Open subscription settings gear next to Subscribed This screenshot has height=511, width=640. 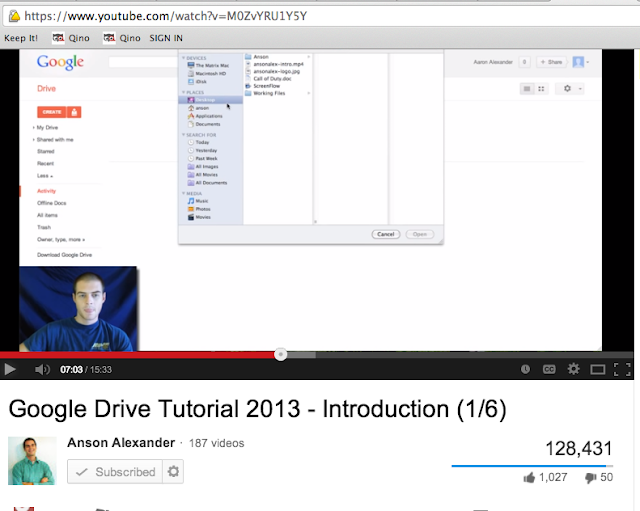point(173,472)
